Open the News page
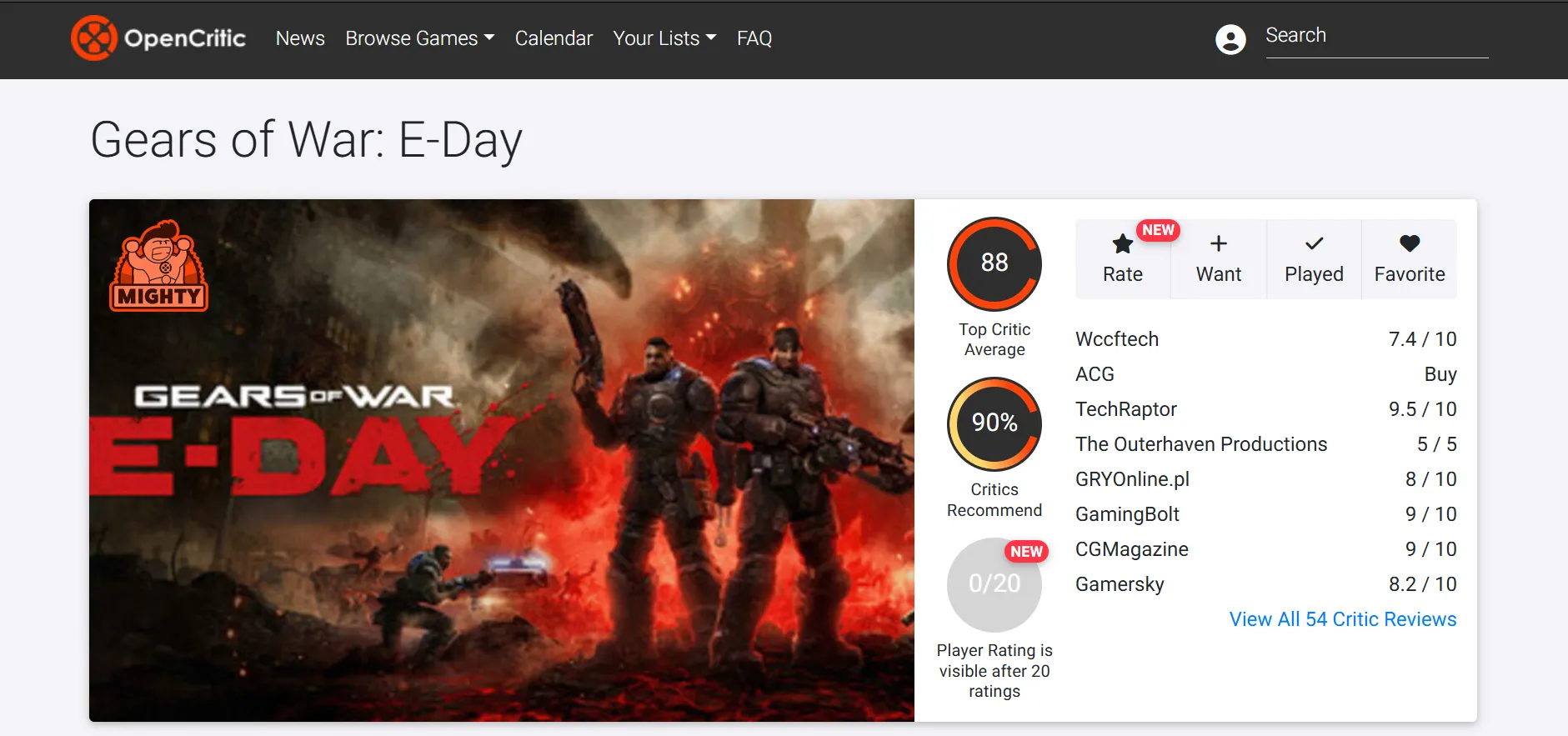 click(300, 38)
